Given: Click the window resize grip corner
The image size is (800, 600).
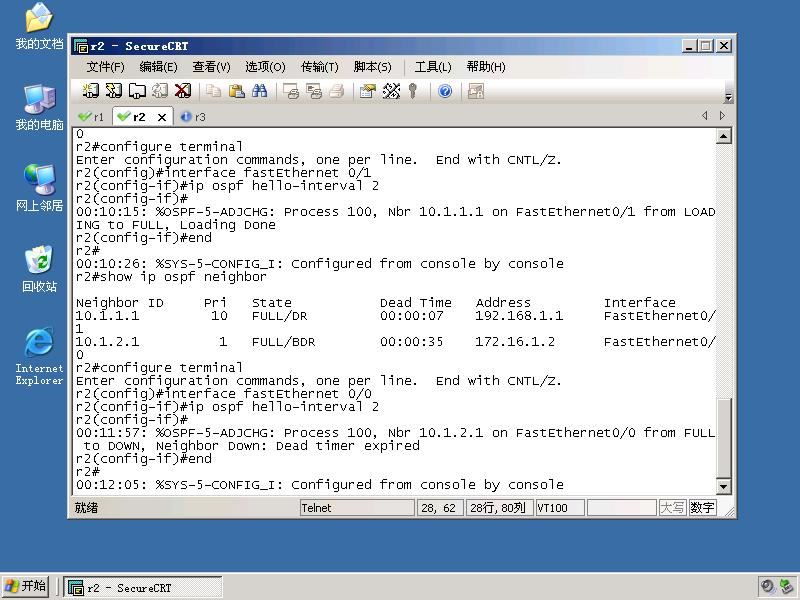Looking at the screenshot, I should 729,512.
